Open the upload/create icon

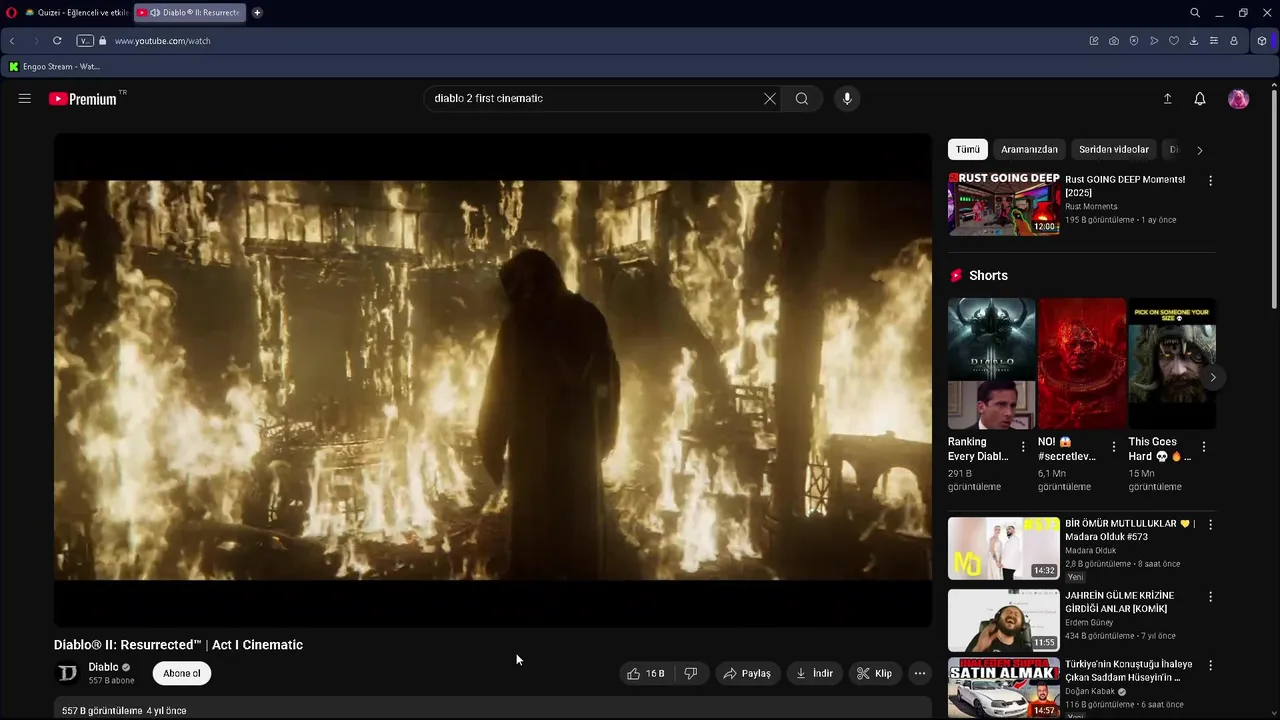point(1167,99)
